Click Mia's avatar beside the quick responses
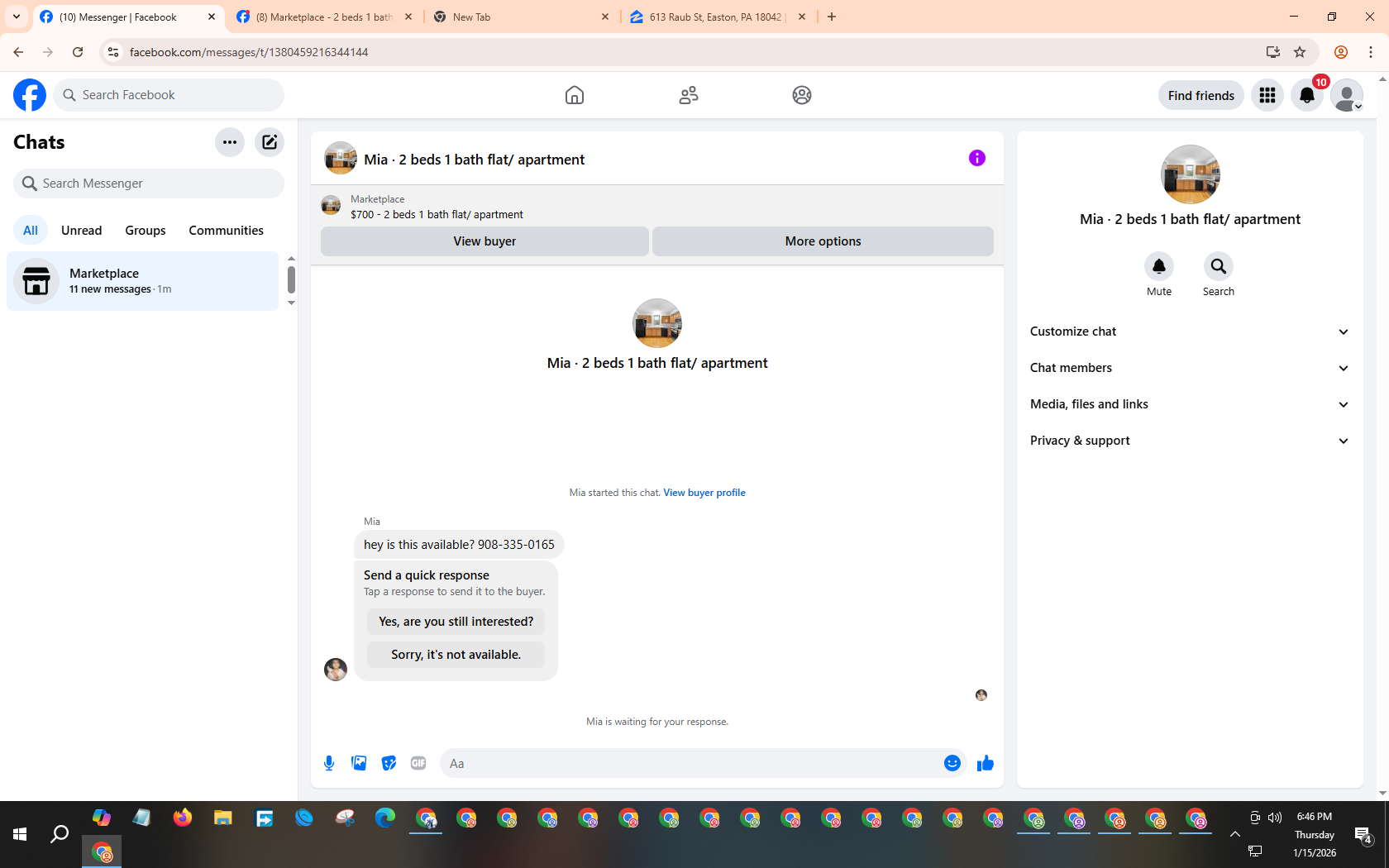The width and height of the screenshot is (1389, 868). (x=336, y=670)
